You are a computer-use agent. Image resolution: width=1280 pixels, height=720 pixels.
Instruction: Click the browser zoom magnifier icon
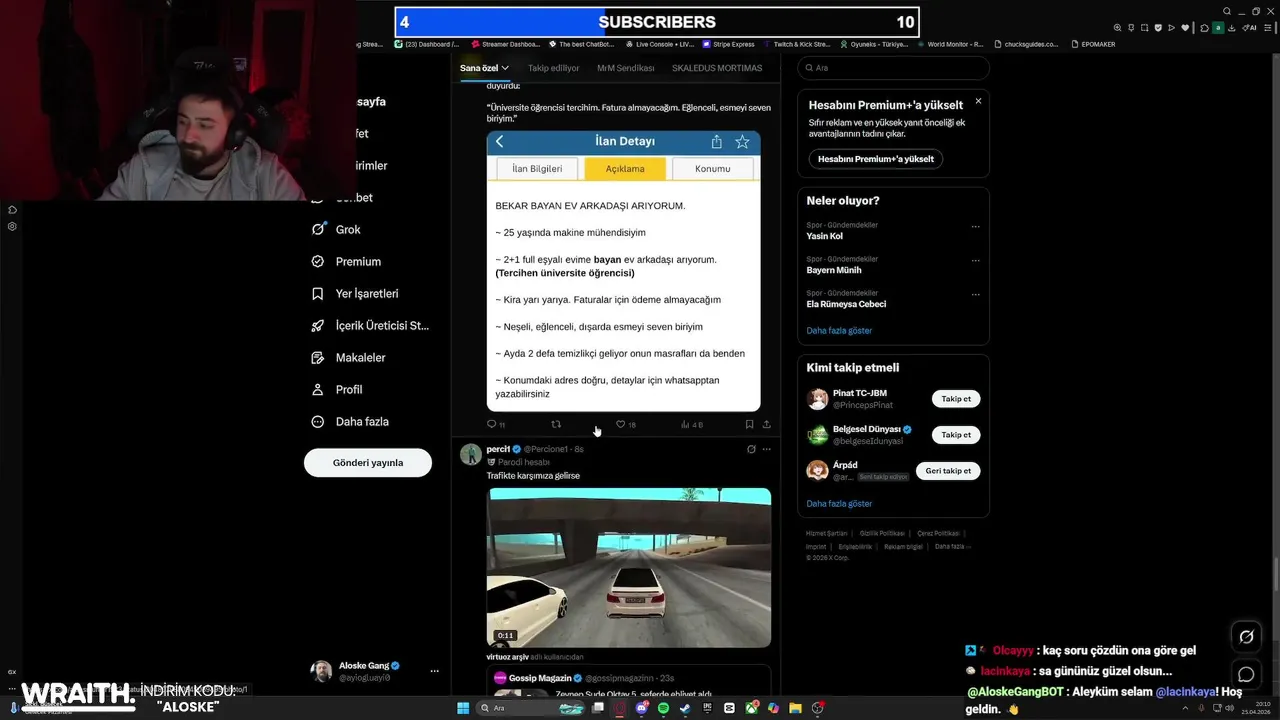1119,28
